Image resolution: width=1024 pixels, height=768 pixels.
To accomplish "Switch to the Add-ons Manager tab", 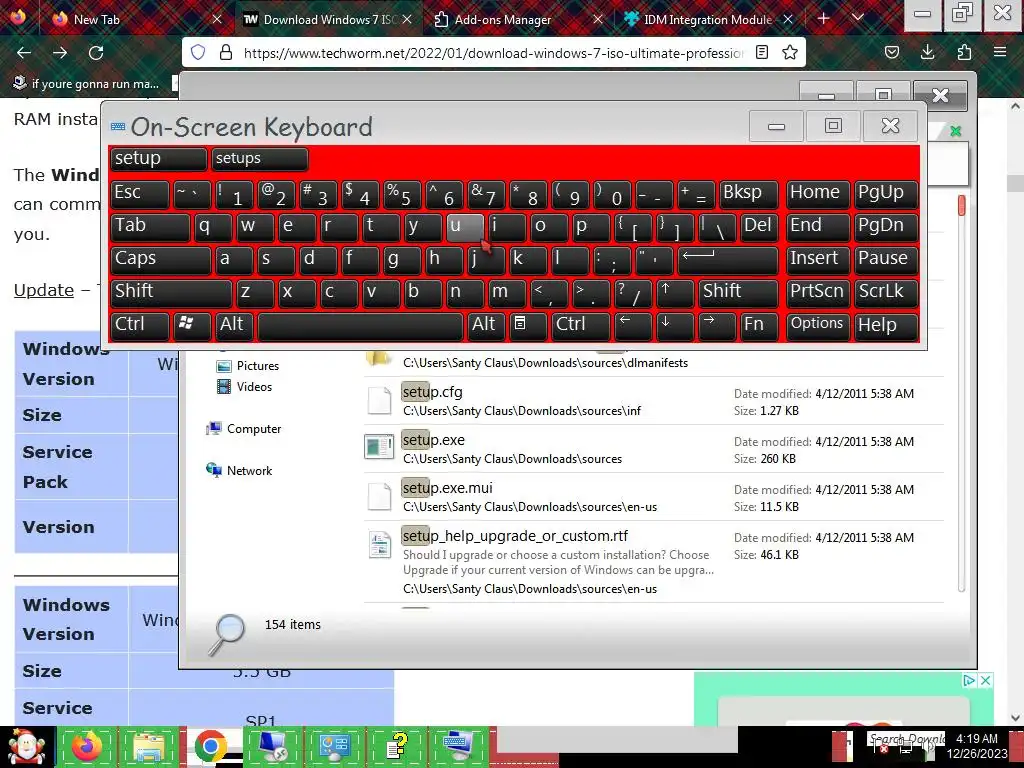I will [x=518, y=20].
